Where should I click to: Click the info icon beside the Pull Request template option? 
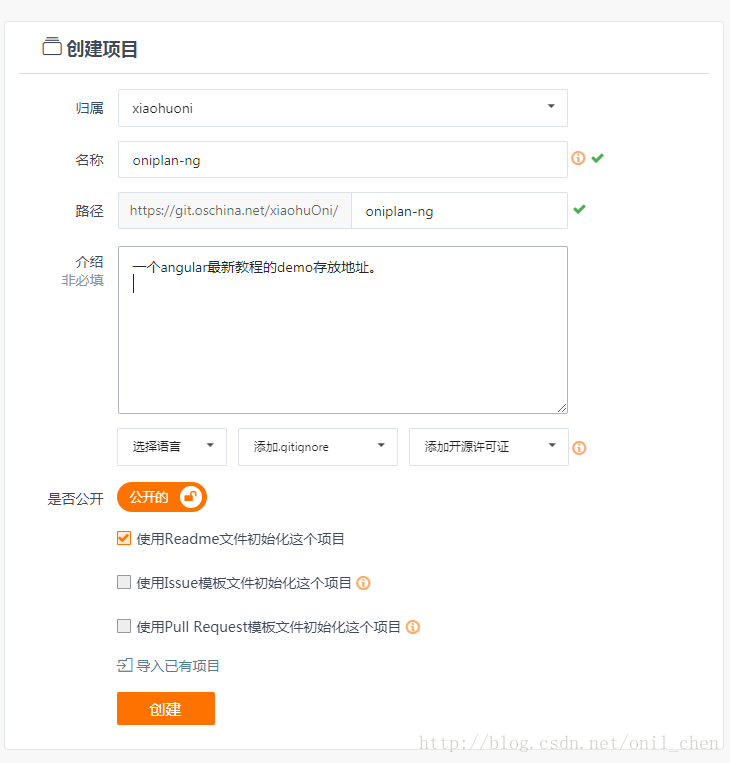pos(413,627)
